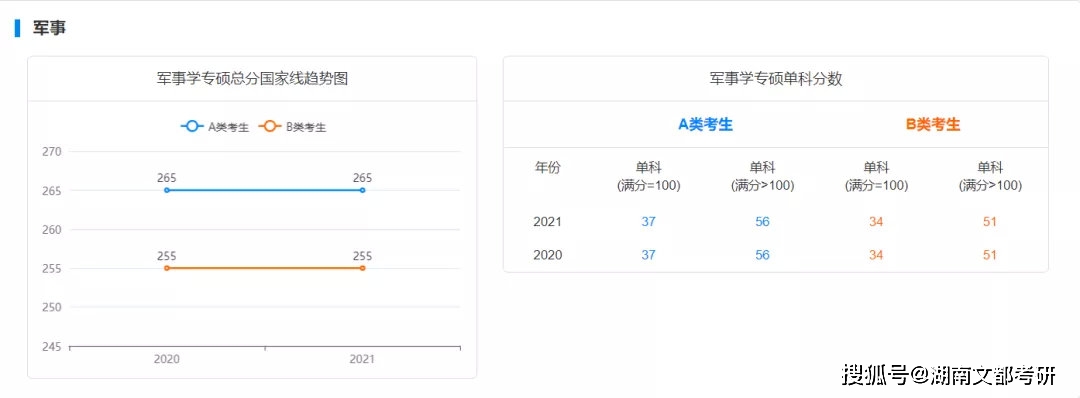Click the blue 56 score for 2021
The width and height of the screenshot is (1080, 398).
click(762, 222)
